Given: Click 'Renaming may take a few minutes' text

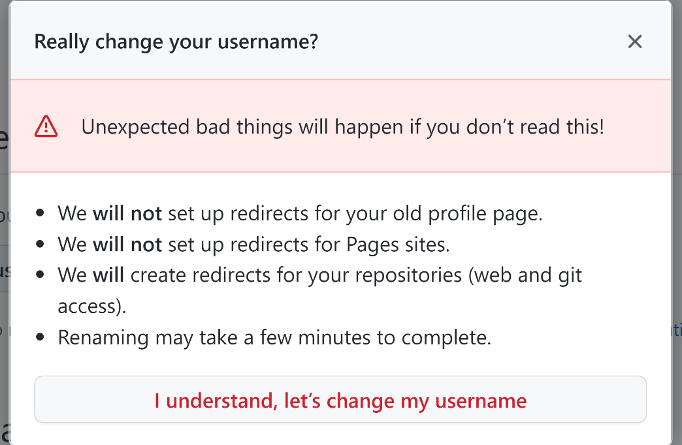Looking at the screenshot, I should [x=274, y=338].
